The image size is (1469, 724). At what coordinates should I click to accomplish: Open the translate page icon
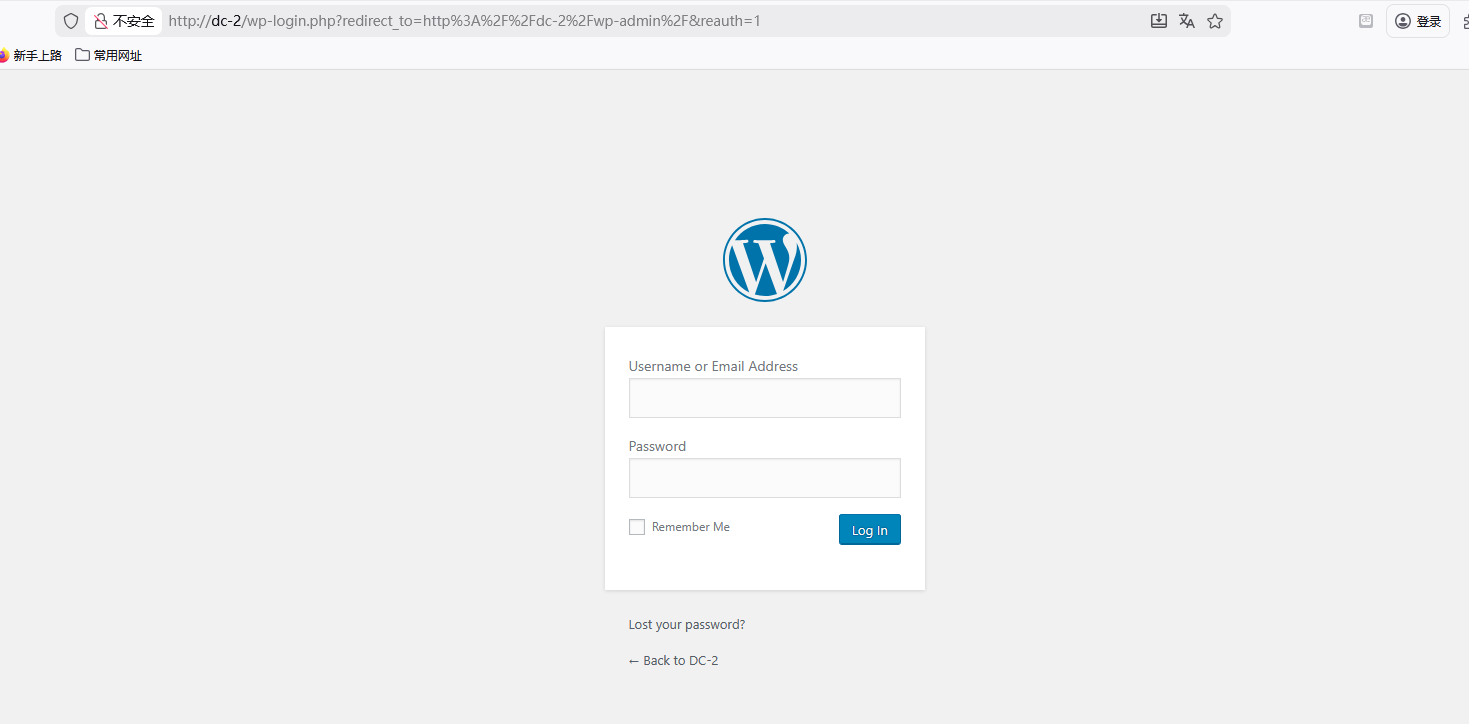[1187, 21]
